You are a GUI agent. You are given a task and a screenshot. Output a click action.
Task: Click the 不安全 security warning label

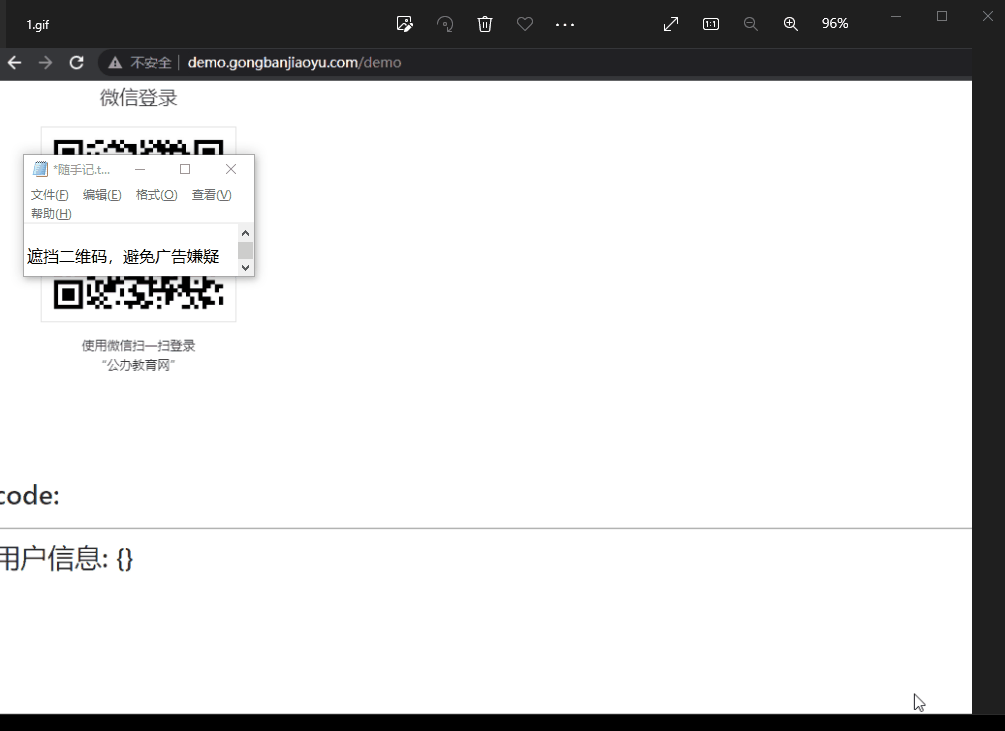(x=150, y=62)
